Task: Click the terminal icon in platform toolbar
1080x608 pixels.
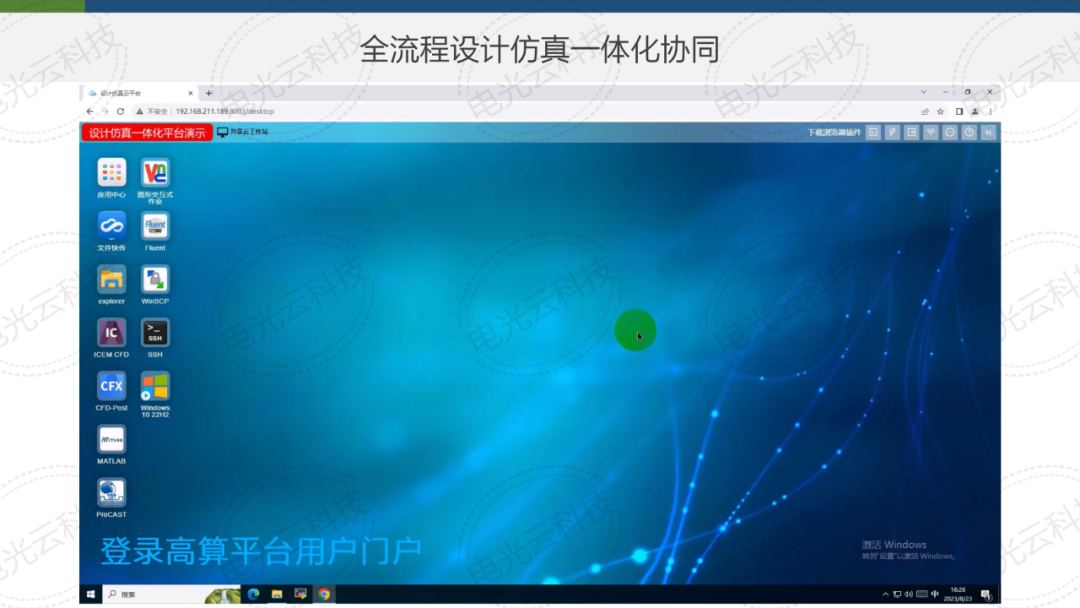Action: coord(873,132)
